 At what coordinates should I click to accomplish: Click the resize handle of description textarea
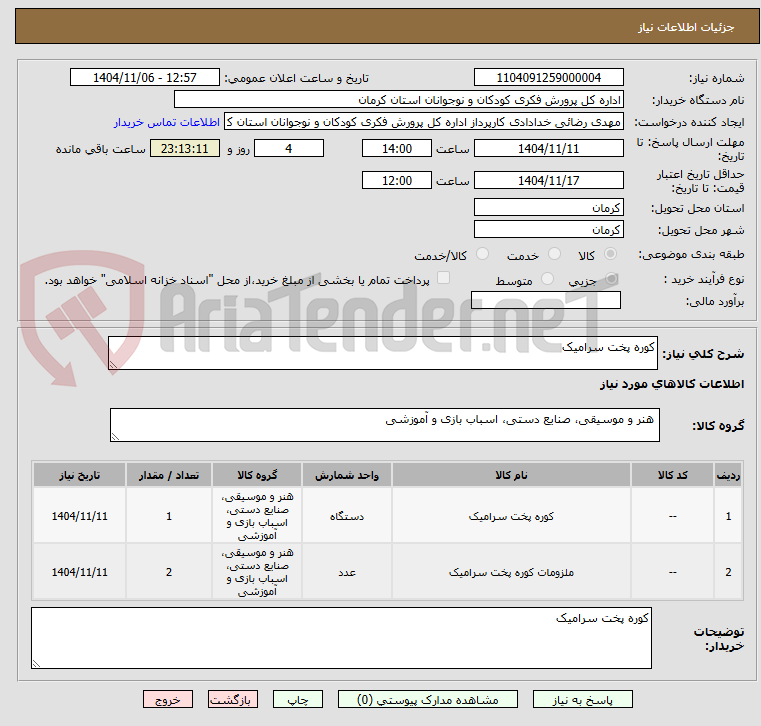pos(113,365)
